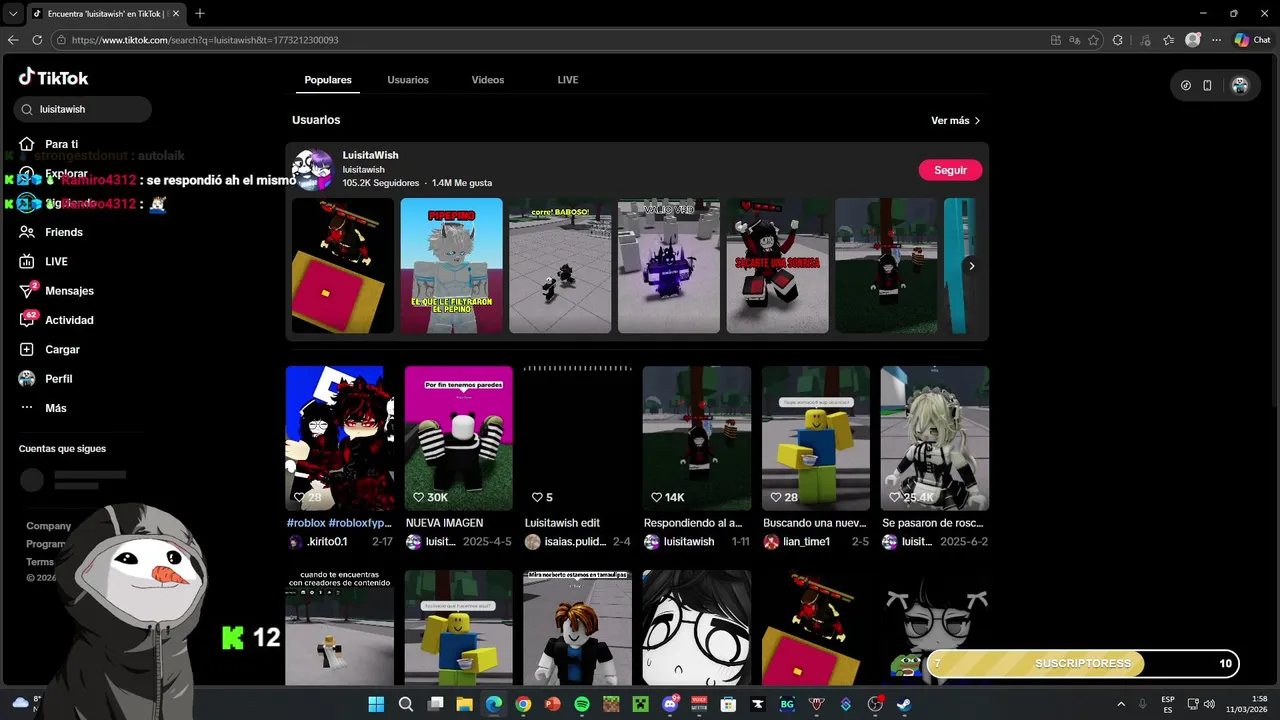The image size is (1280, 720).
Task: Click the mobile app phone icon
Action: tap(1207, 86)
